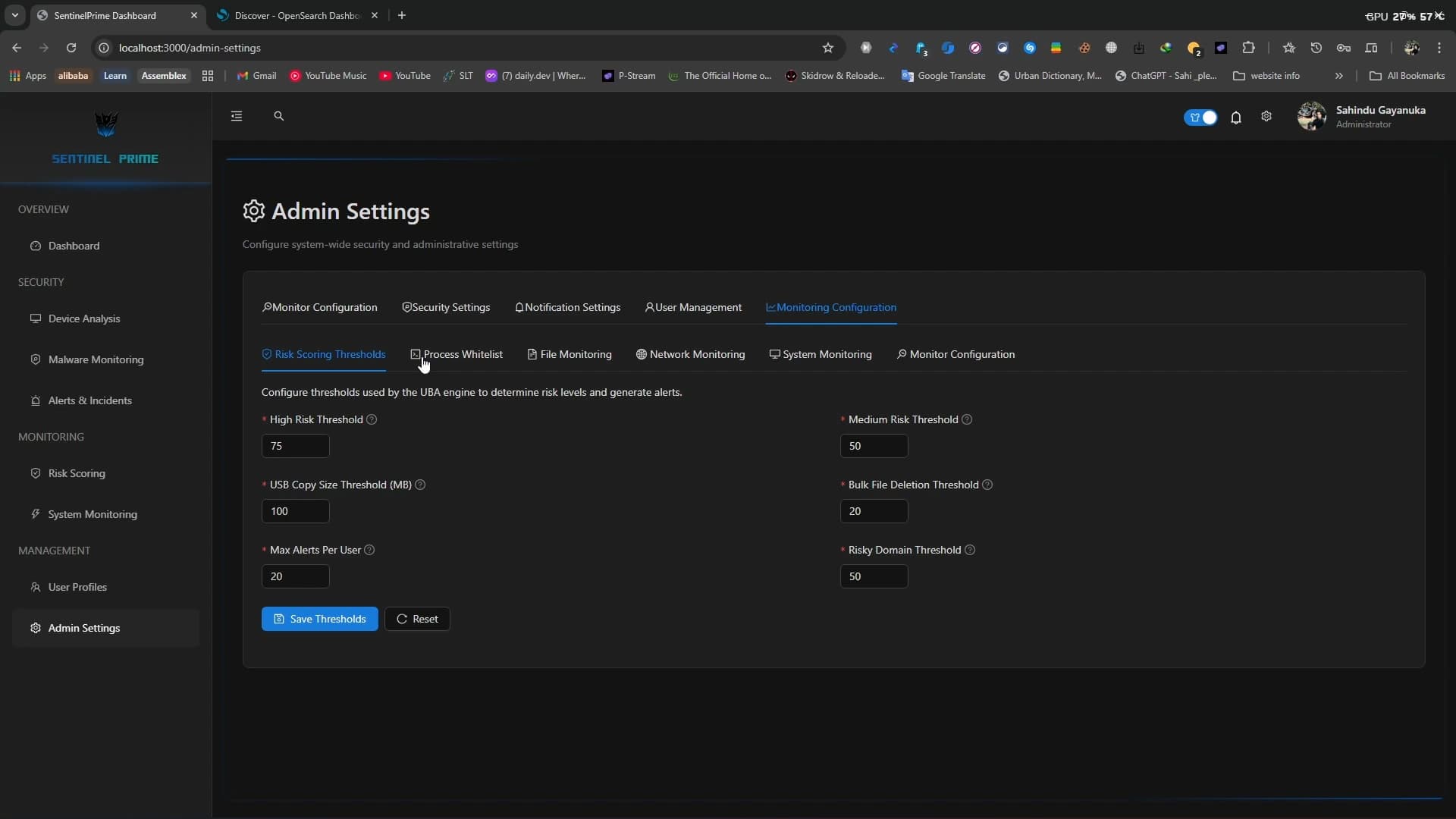
Task: Click the Medium Risk Threshold input field
Action: [x=874, y=446]
